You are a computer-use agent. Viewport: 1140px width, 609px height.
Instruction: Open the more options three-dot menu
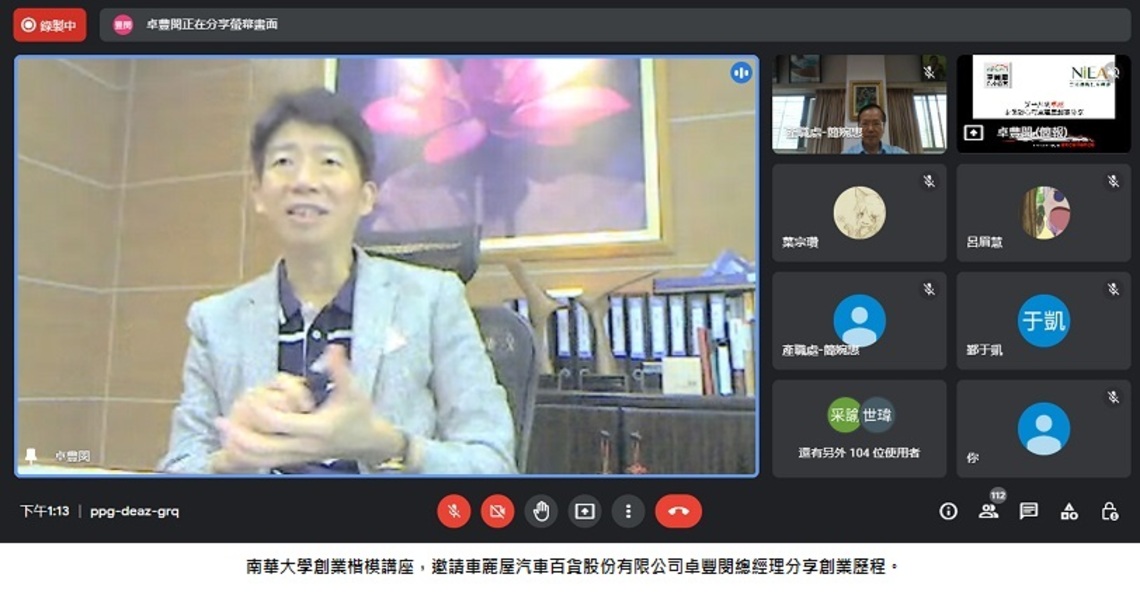click(628, 512)
